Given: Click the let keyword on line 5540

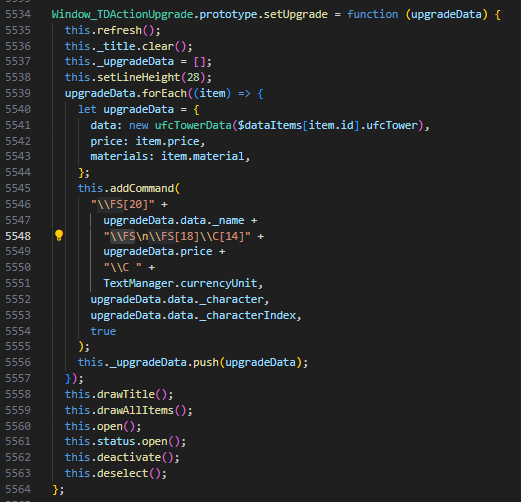Looking at the screenshot, I should coord(87,109).
